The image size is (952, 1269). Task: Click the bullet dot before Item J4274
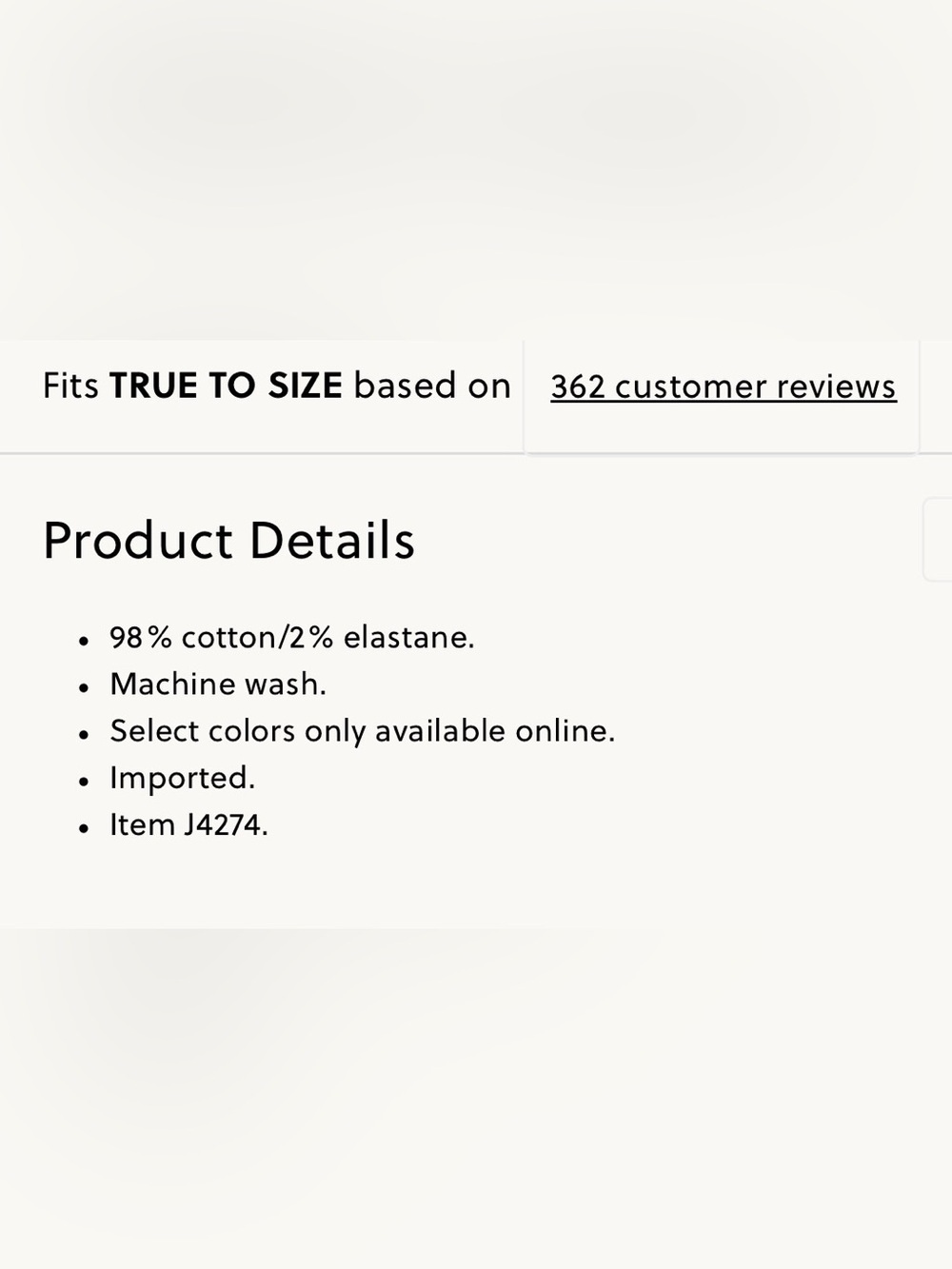pos(85,826)
